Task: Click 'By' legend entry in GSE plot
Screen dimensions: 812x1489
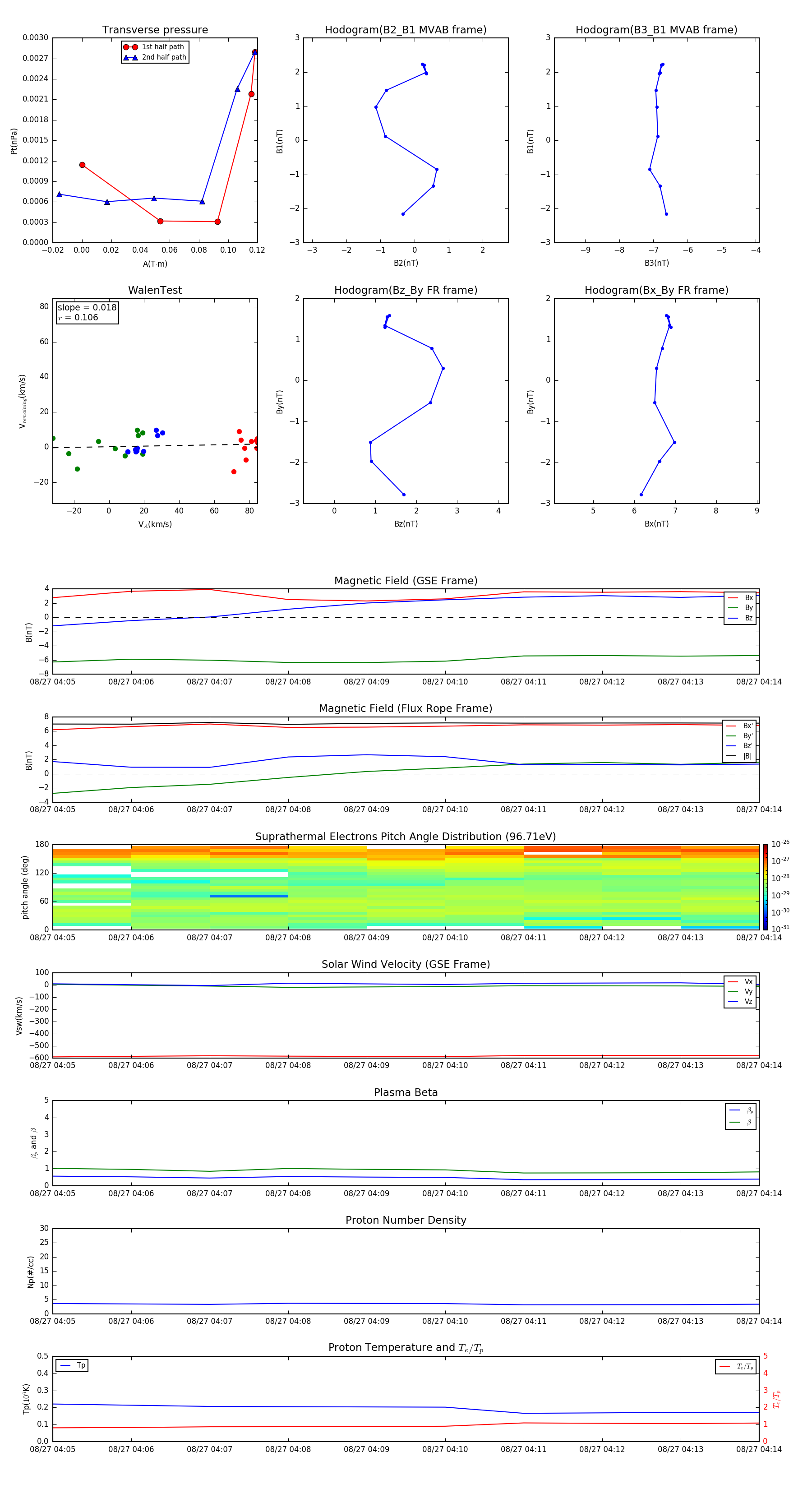Action: (740, 608)
